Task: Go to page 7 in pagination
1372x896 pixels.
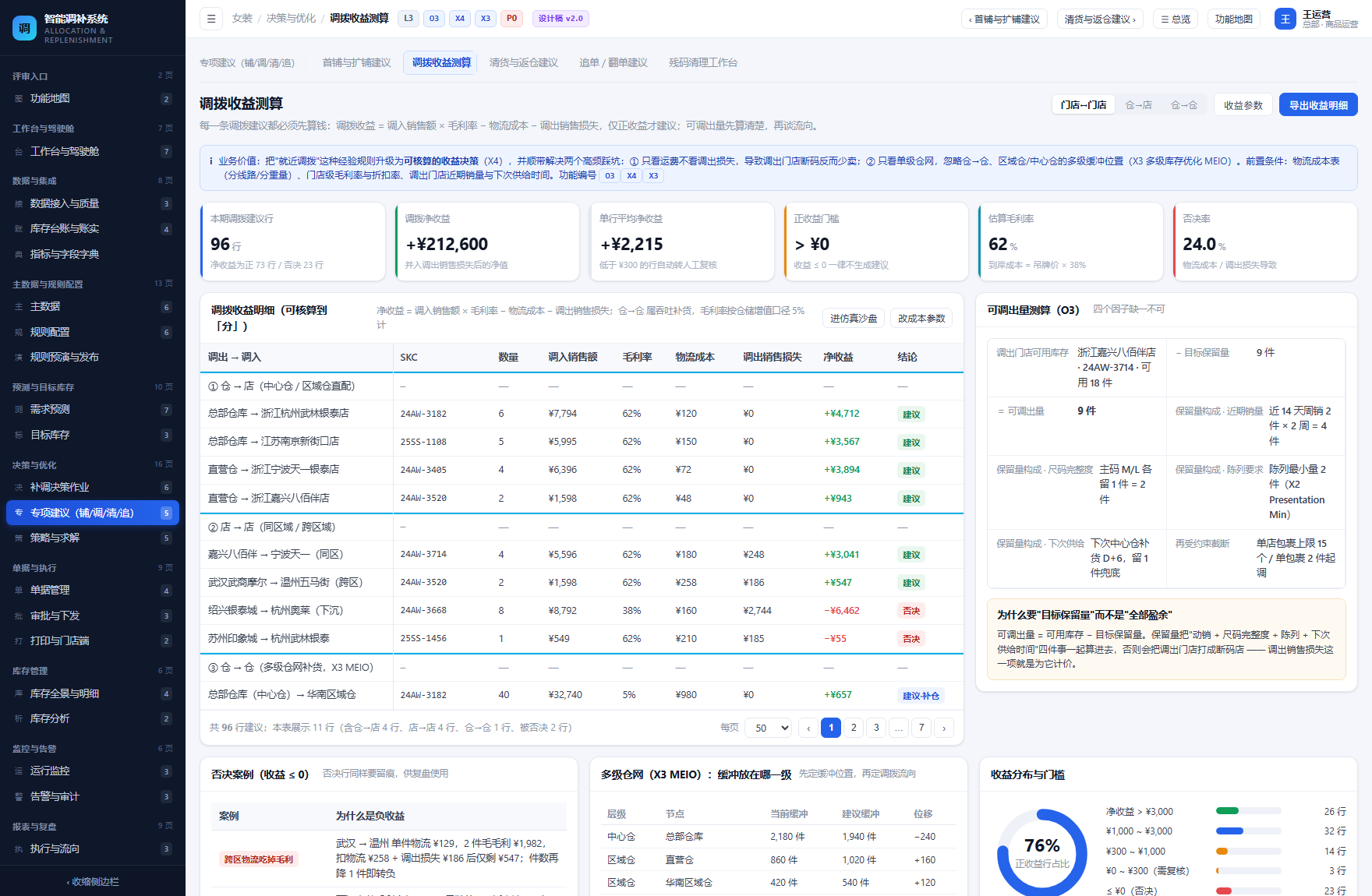Action: pos(921,728)
